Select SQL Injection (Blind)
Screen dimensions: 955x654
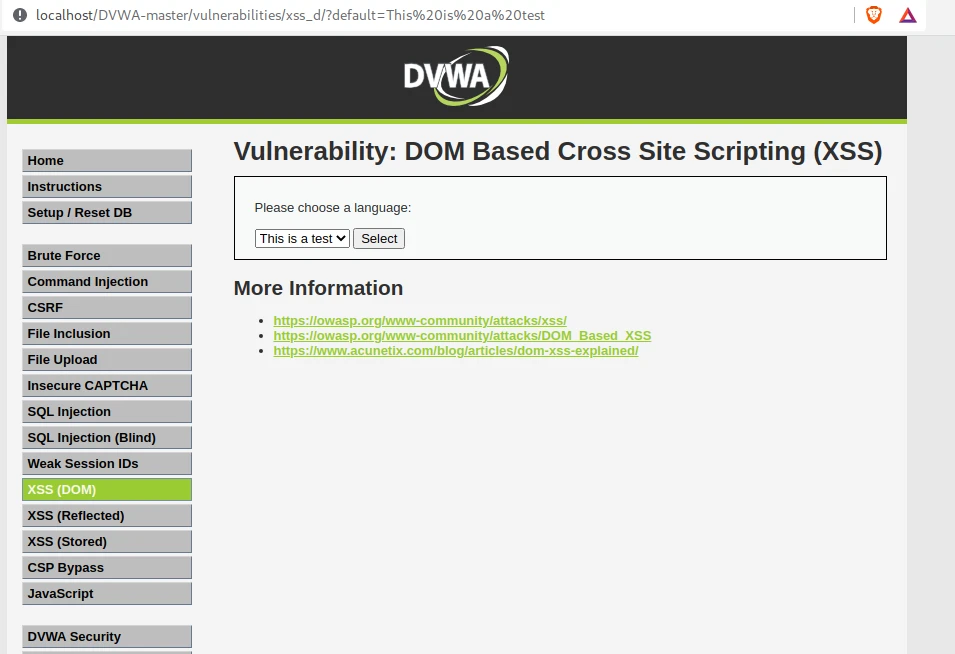[106, 437]
